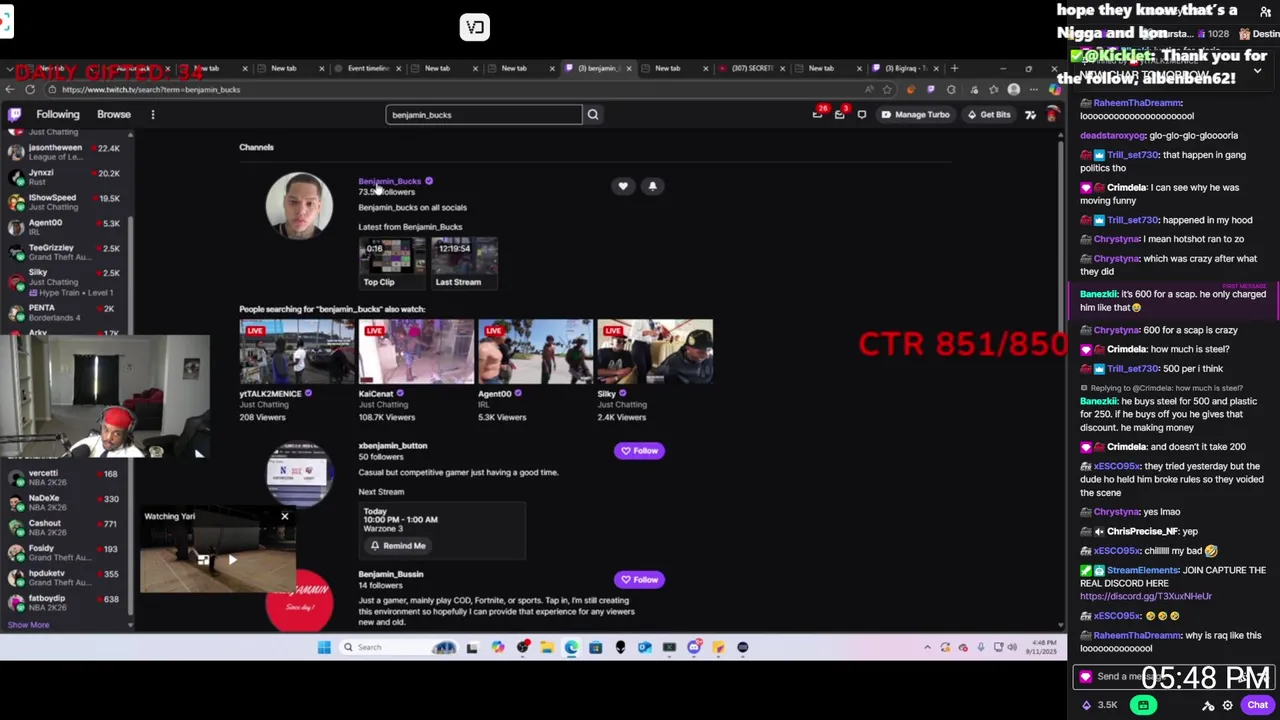Image resolution: width=1280 pixels, height=720 pixels.
Task: Open KaiCenat live stream thumbnail
Action: click(416, 352)
